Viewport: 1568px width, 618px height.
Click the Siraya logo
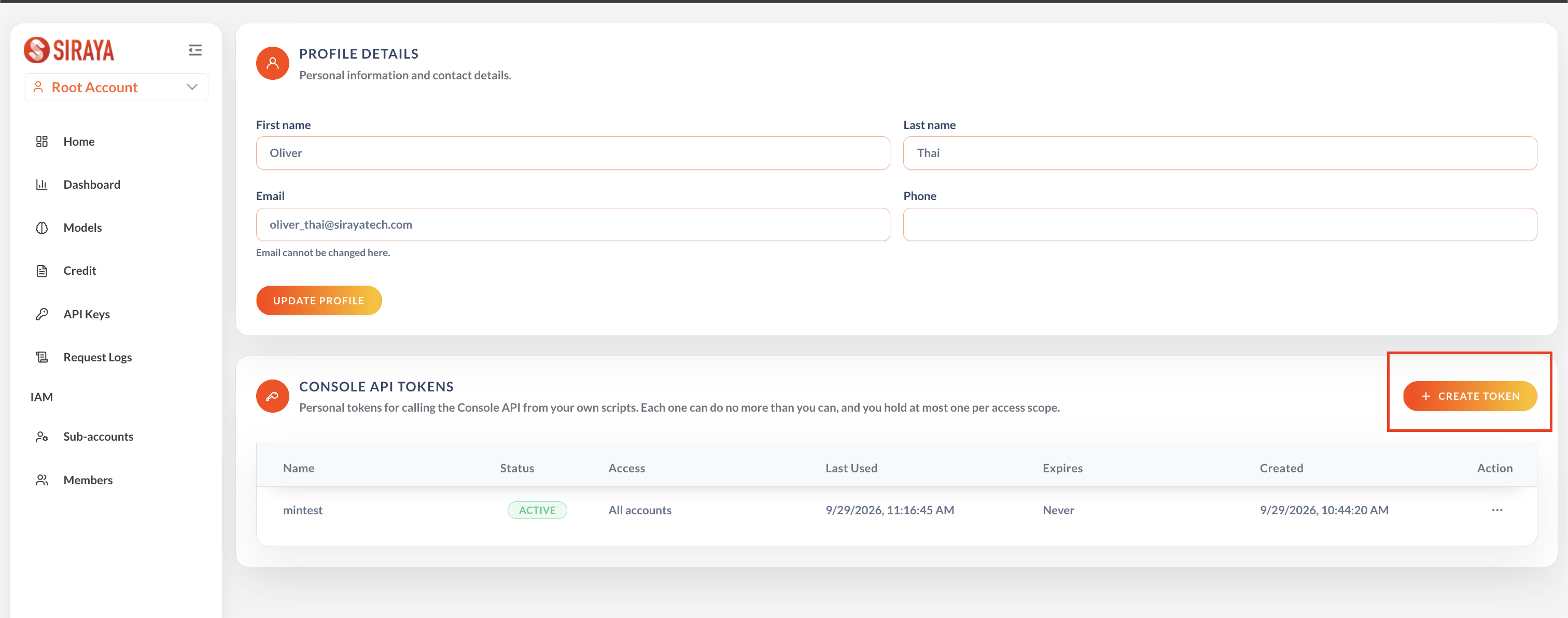69,50
